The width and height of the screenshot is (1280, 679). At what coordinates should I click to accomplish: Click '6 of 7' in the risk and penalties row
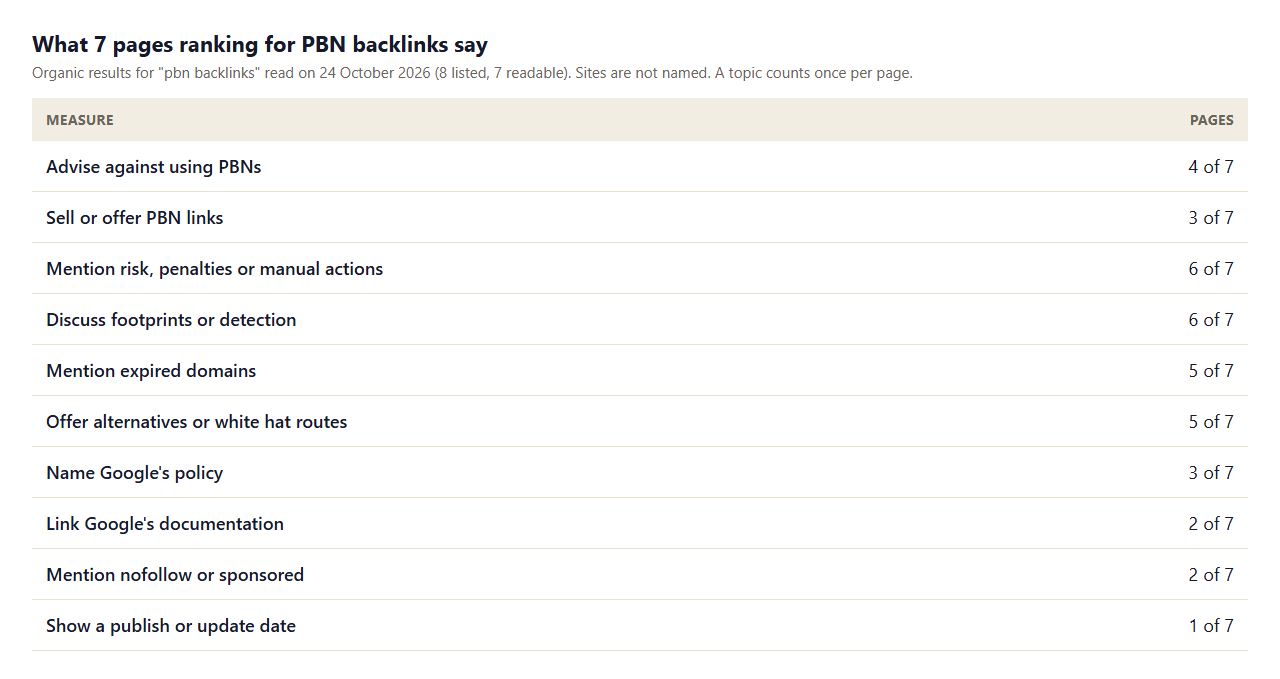tap(1211, 269)
